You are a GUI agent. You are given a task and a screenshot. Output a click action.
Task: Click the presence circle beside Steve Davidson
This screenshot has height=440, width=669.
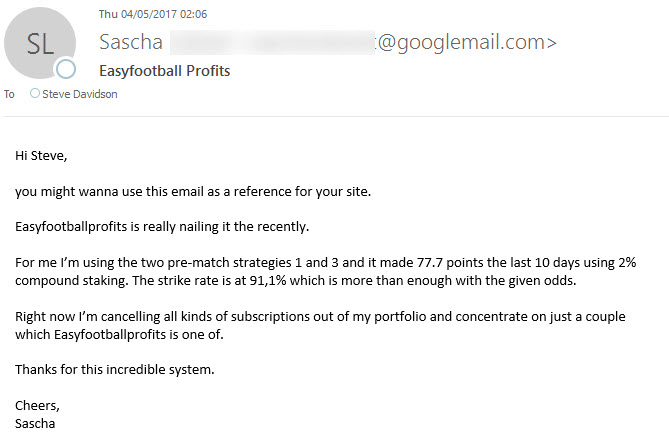coord(36,94)
